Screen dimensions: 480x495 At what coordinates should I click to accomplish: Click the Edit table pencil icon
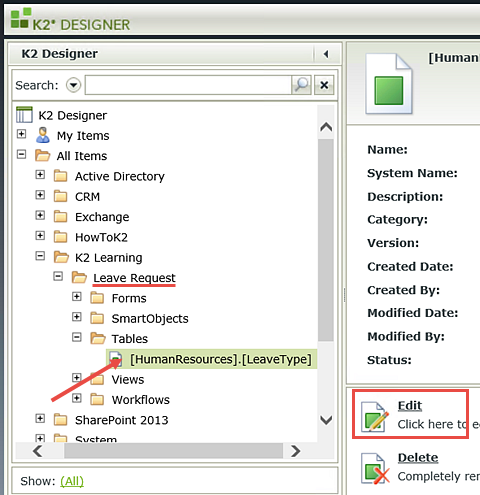coord(375,417)
